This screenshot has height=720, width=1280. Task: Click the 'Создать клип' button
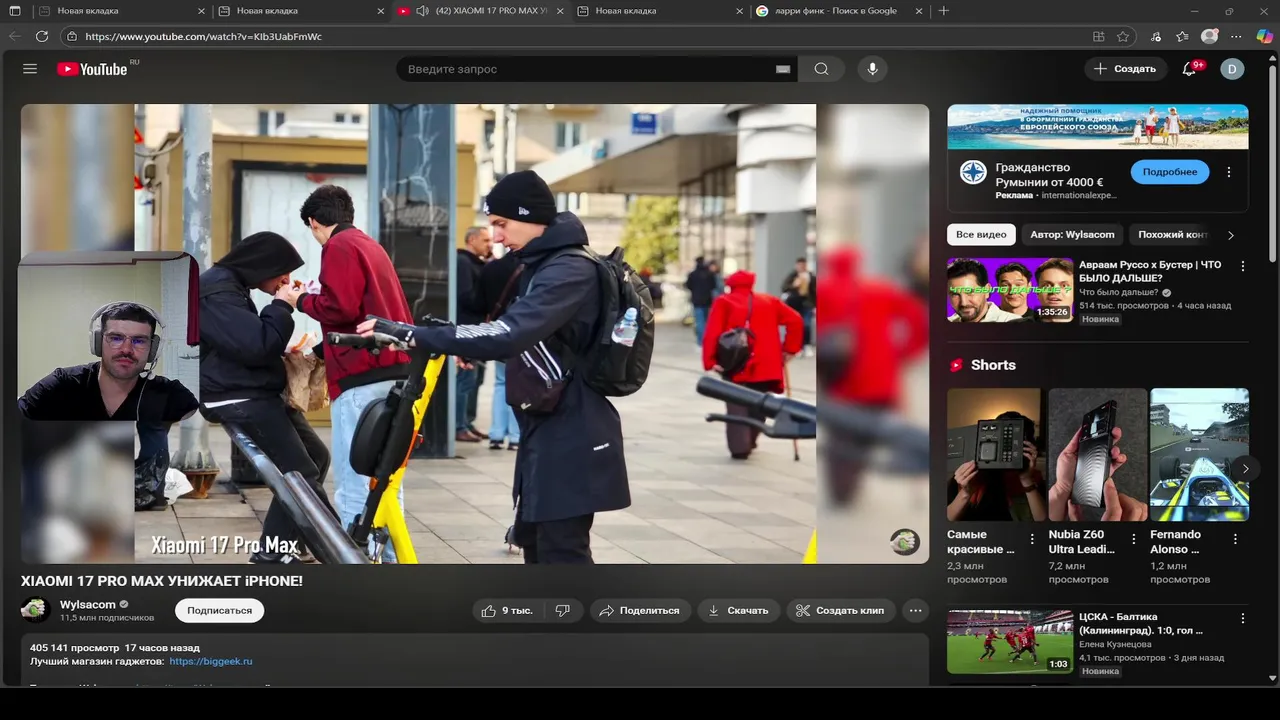tap(840, 610)
